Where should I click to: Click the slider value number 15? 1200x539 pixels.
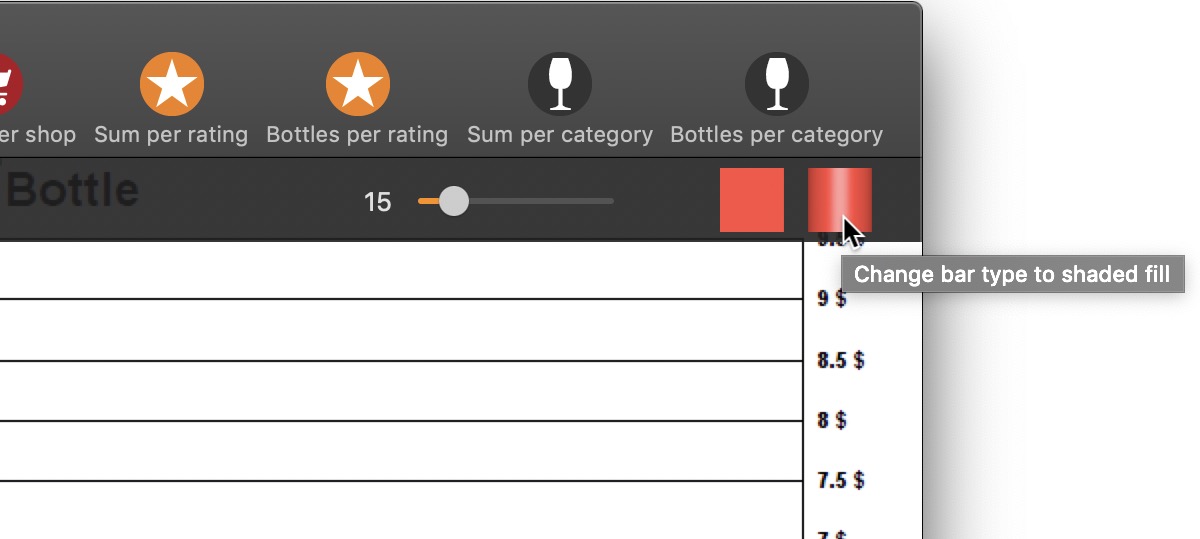377,202
